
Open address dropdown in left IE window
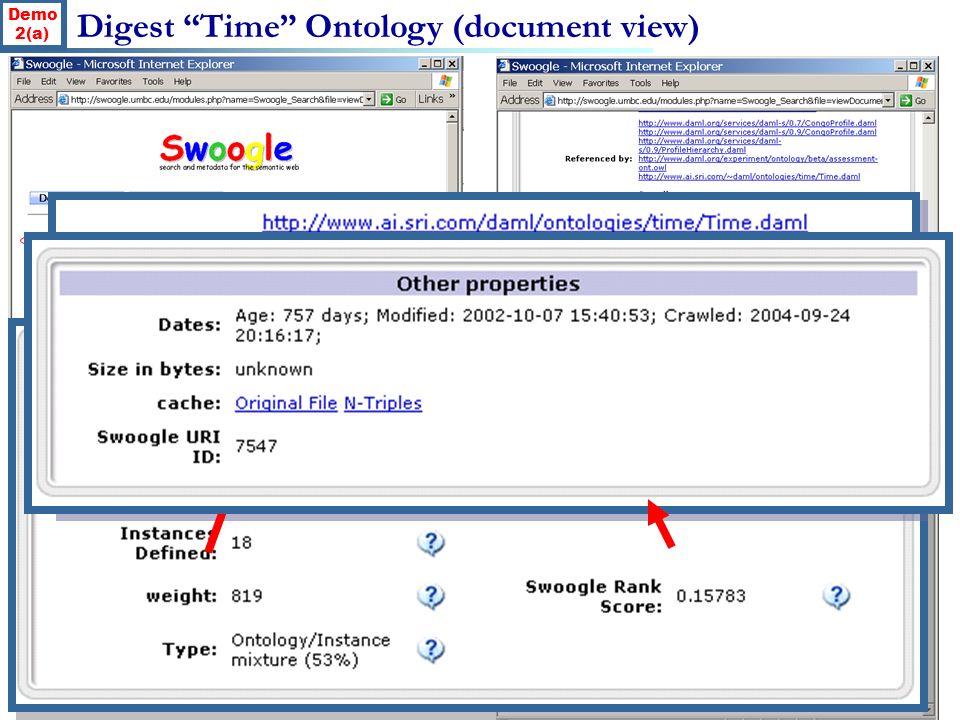369,99
